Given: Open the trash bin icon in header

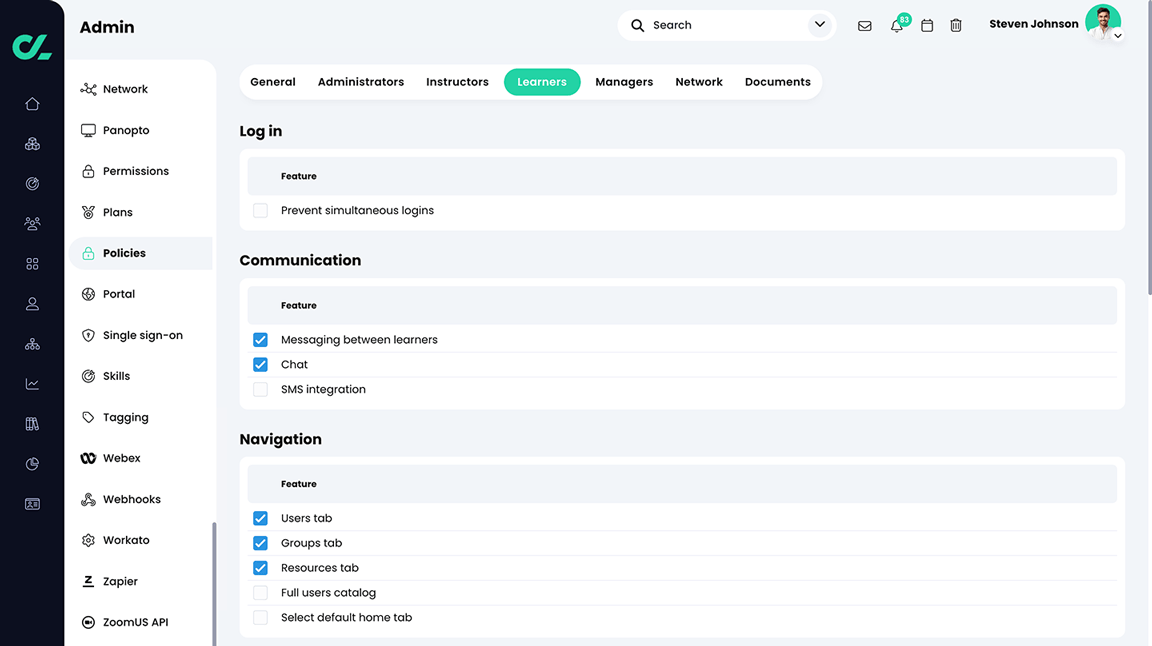Looking at the screenshot, I should [956, 26].
